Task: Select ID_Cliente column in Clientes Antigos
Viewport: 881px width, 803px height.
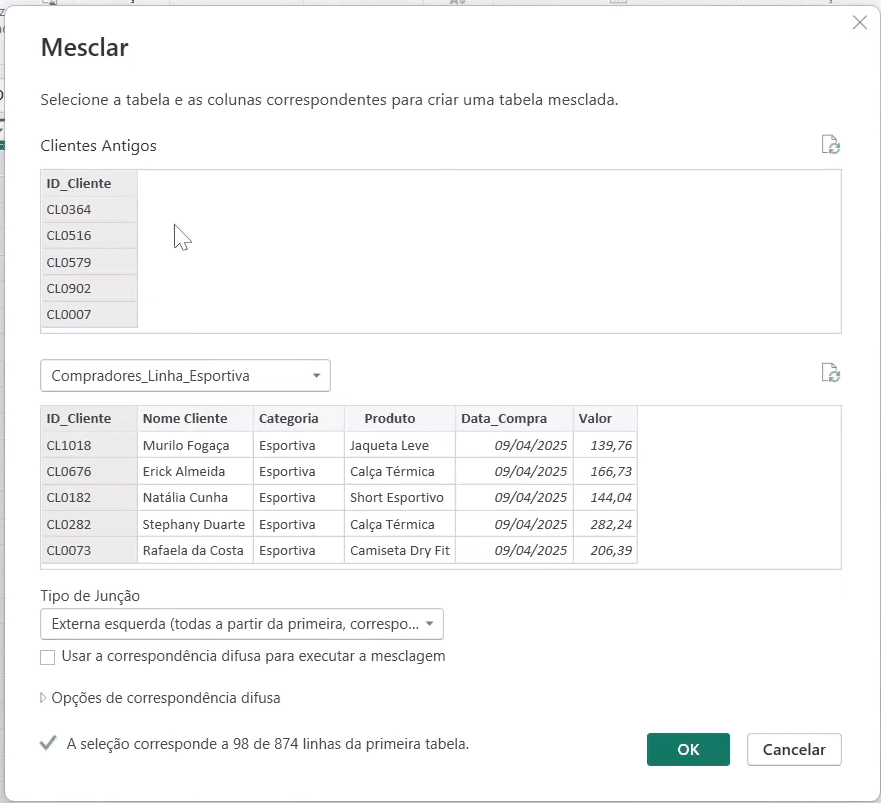Action: (x=89, y=184)
